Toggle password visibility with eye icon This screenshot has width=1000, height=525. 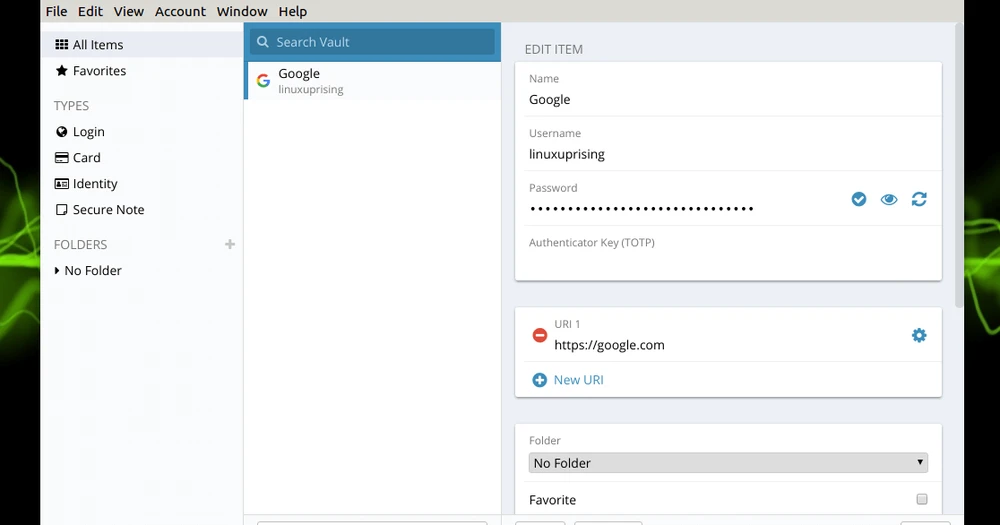click(x=889, y=200)
